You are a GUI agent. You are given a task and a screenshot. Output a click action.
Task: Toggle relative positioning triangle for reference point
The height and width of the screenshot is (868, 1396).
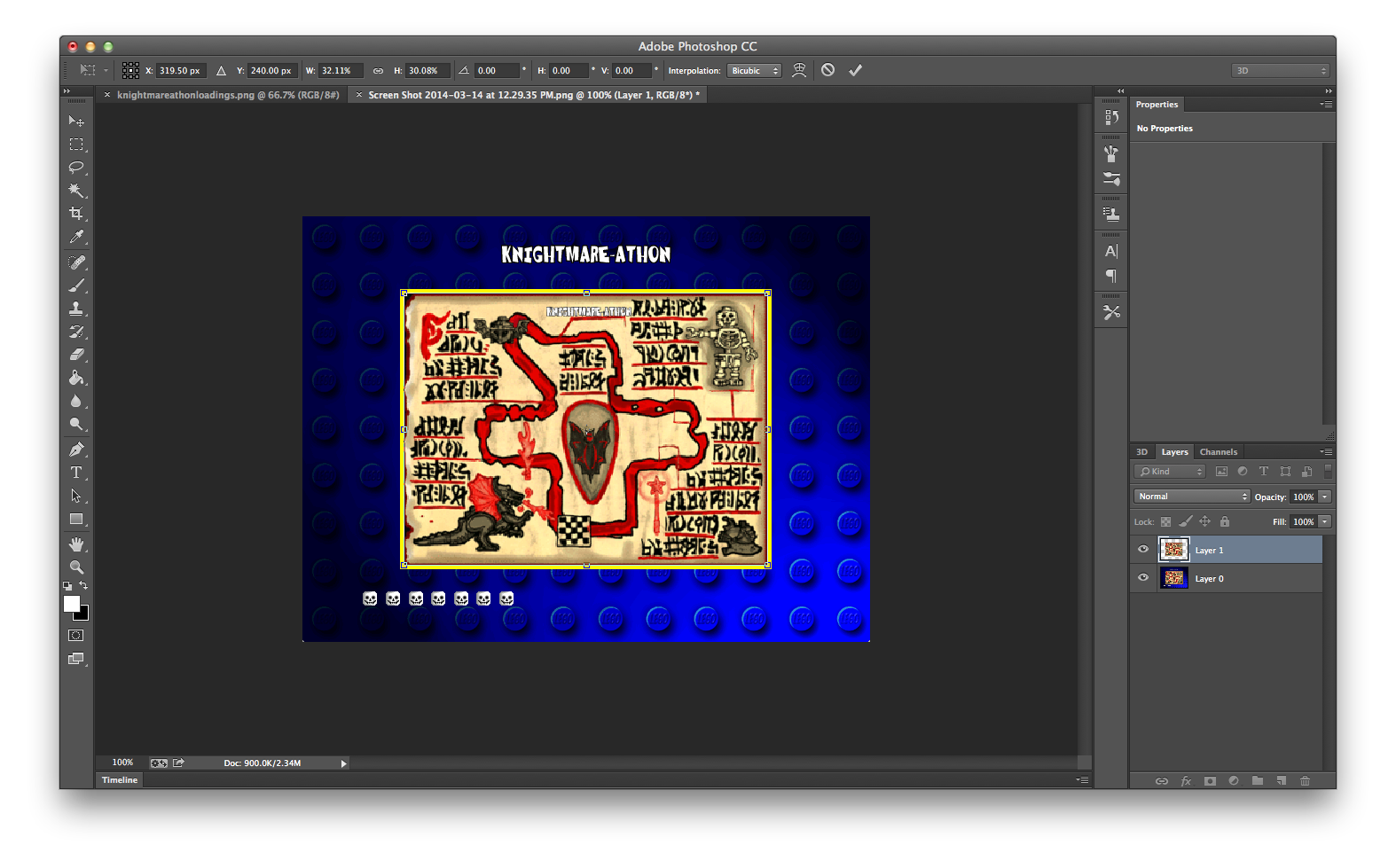tap(221, 71)
